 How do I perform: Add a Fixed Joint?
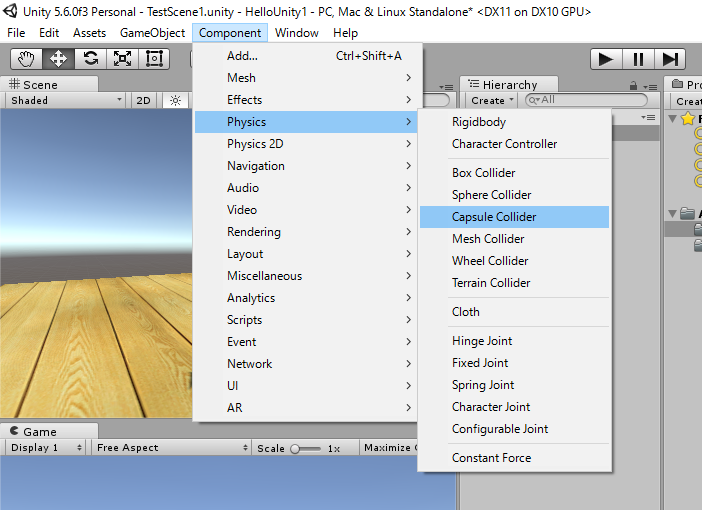(x=514, y=363)
